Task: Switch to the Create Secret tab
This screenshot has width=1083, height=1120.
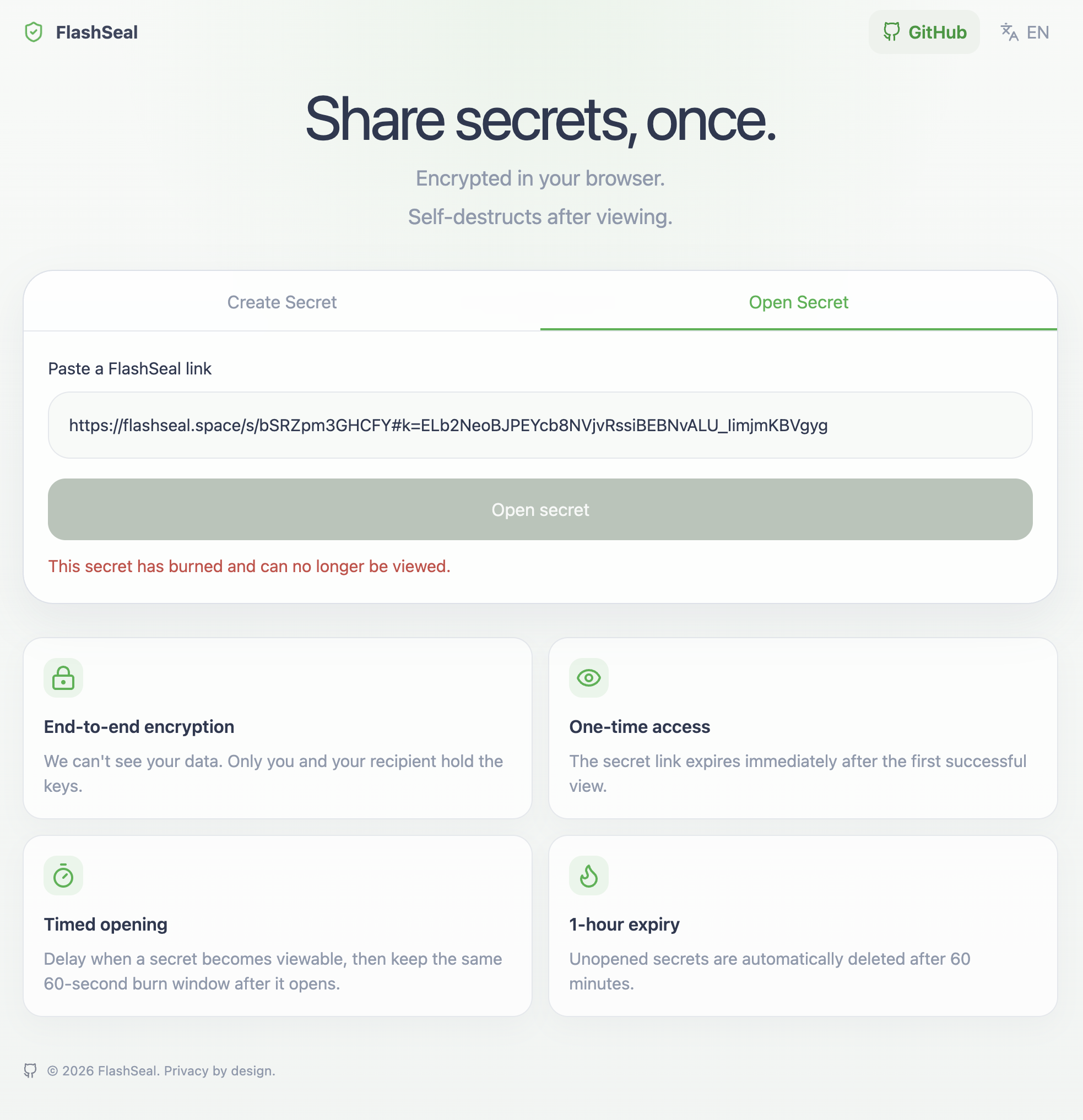Action: click(282, 302)
